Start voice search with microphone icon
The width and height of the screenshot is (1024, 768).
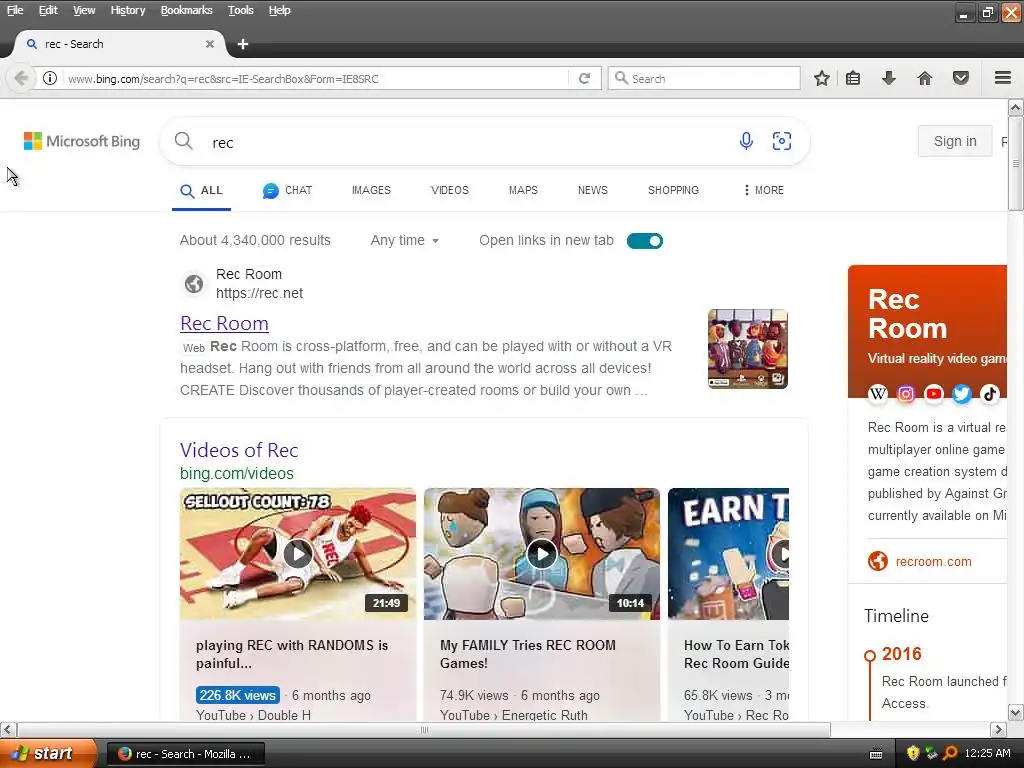pos(746,140)
